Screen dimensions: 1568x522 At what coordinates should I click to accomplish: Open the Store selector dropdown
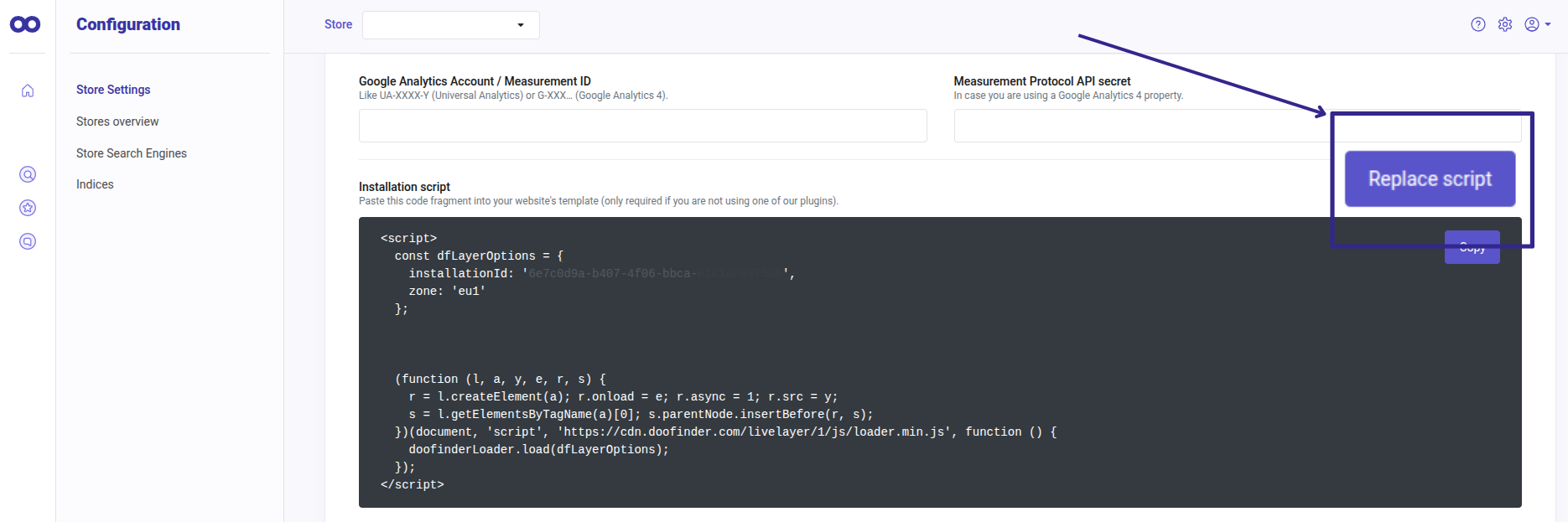click(451, 25)
